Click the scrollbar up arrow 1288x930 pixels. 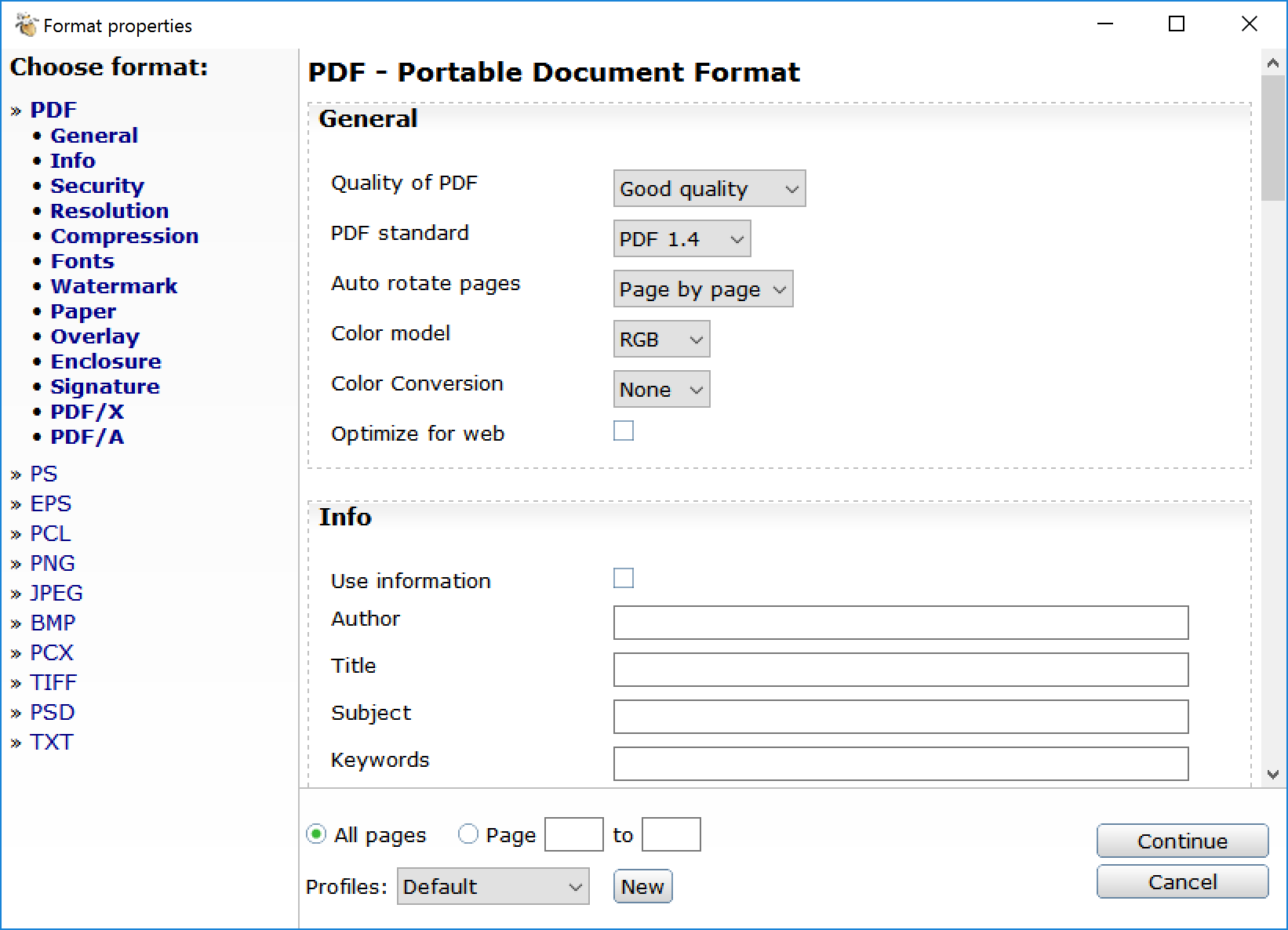click(x=1273, y=63)
